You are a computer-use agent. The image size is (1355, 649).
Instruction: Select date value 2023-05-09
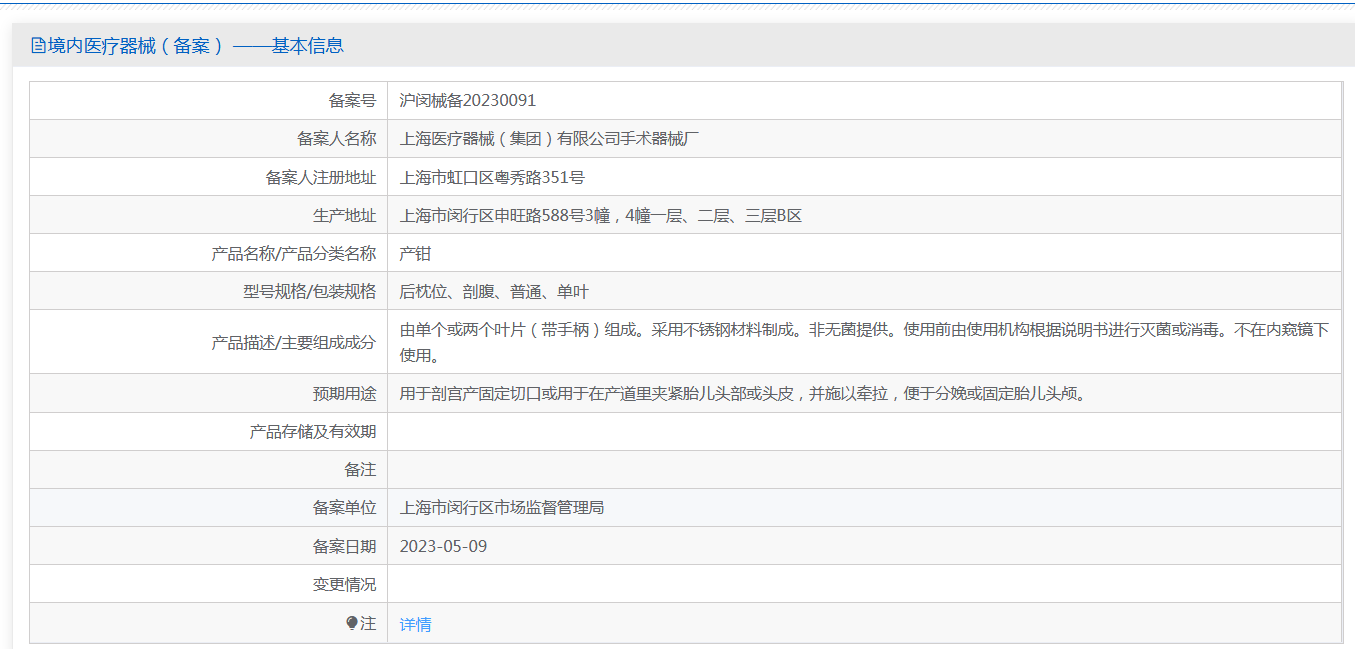coord(443,546)
